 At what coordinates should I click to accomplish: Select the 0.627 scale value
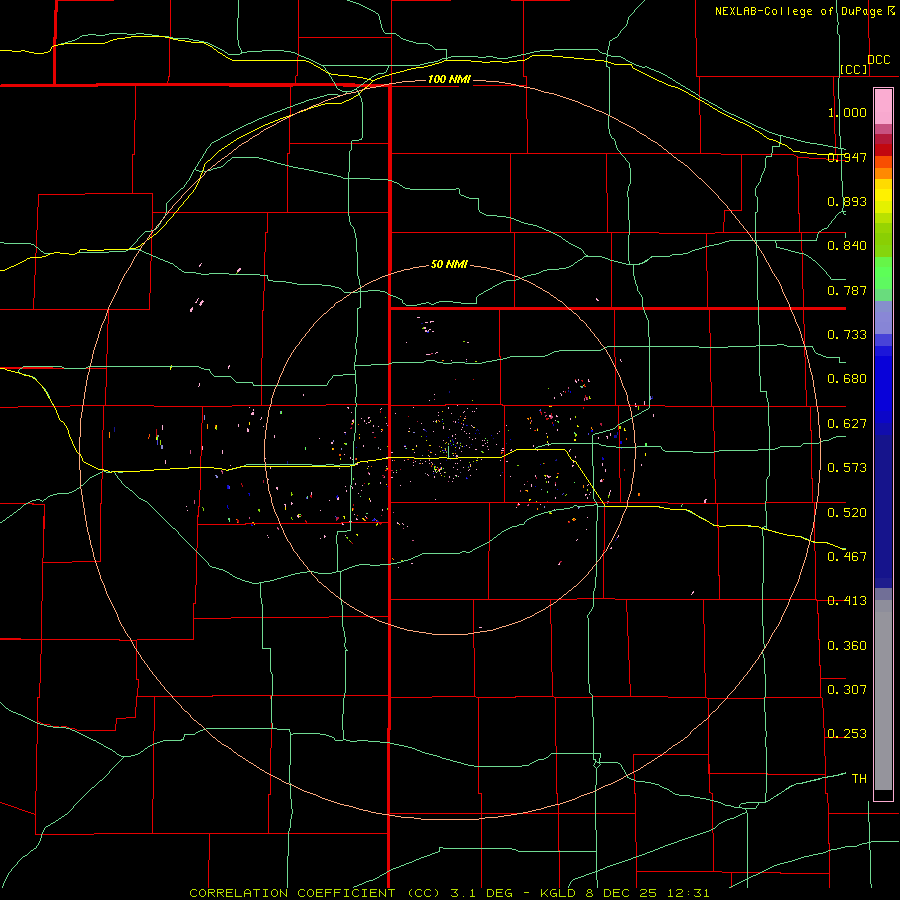coord(847,424)
